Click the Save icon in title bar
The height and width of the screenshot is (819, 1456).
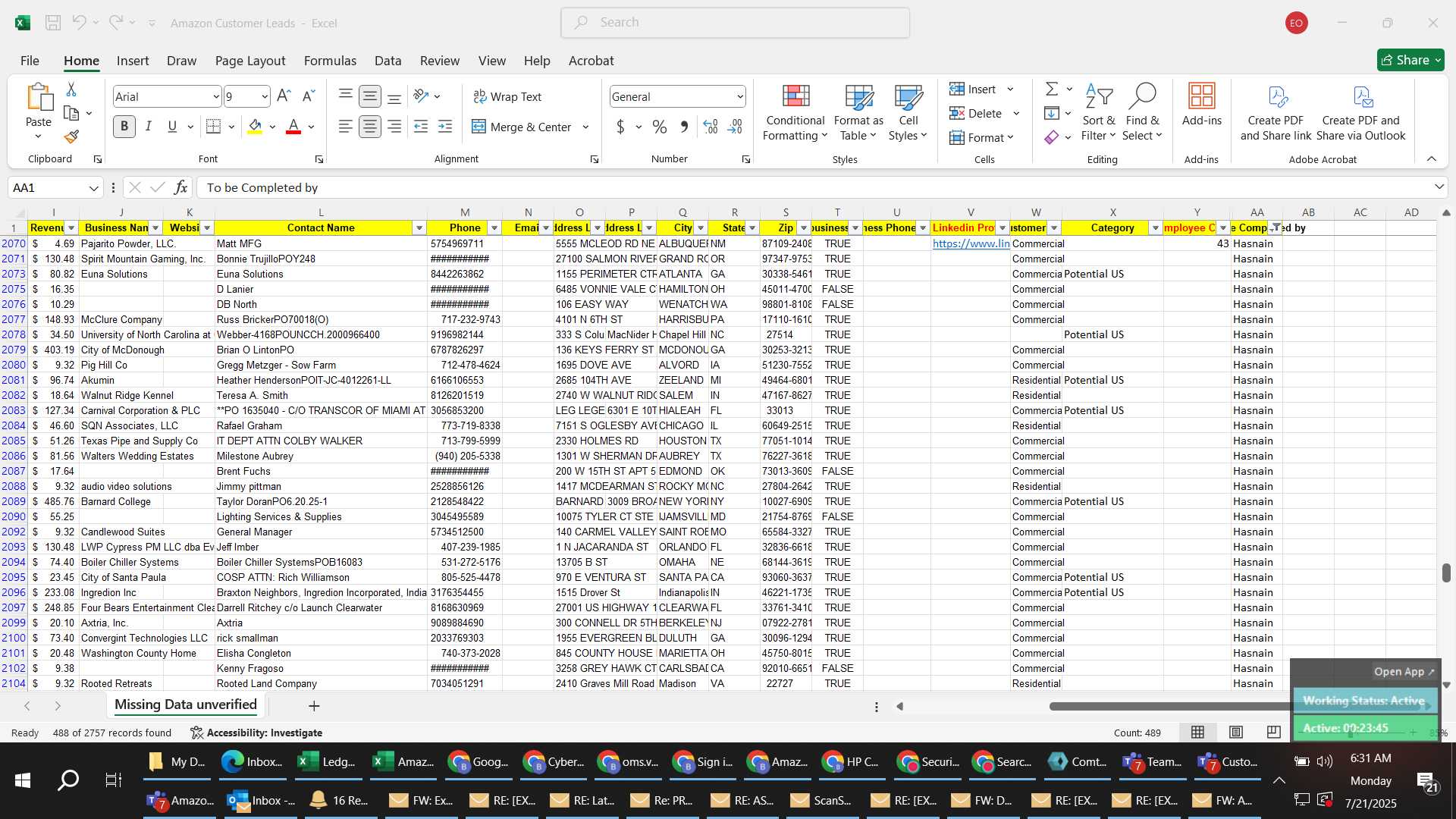(x=53, y=23)
